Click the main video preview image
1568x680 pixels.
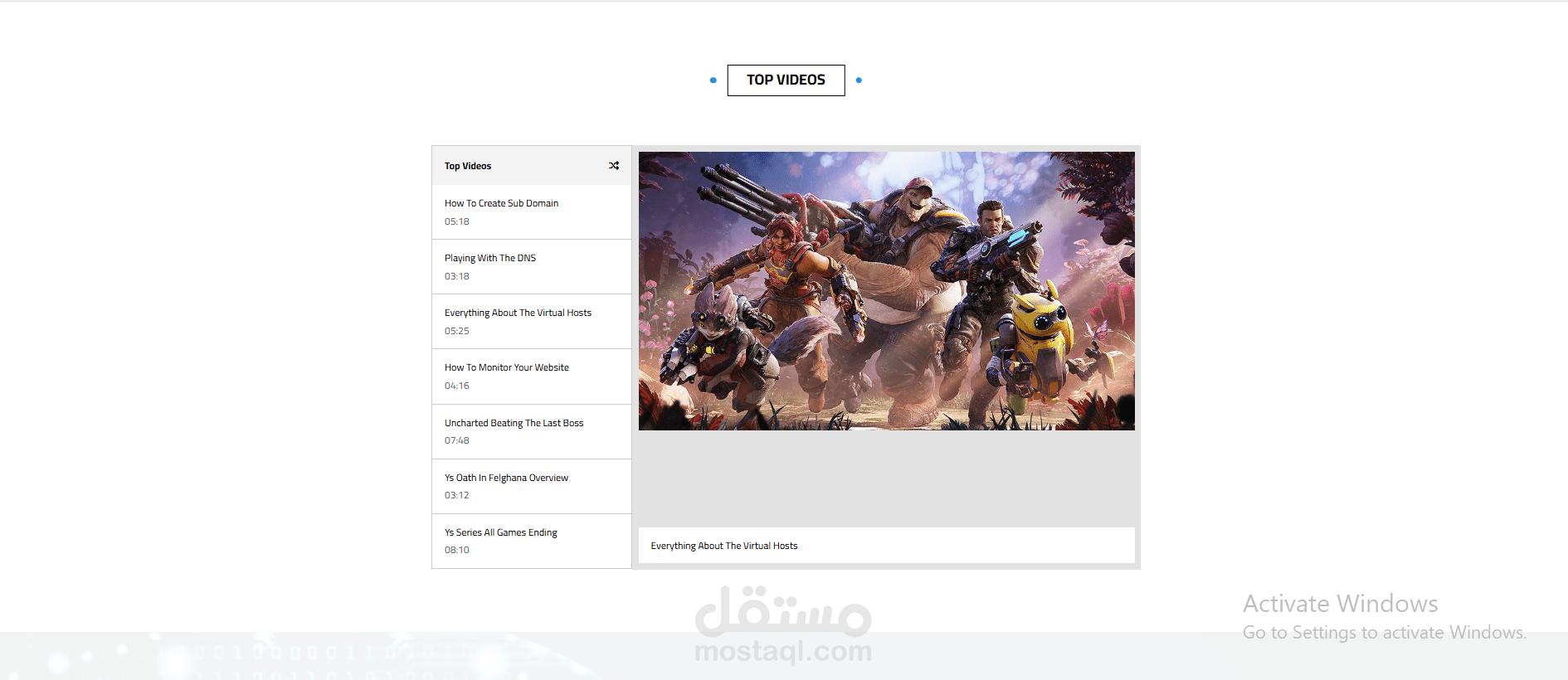point(887,291)
